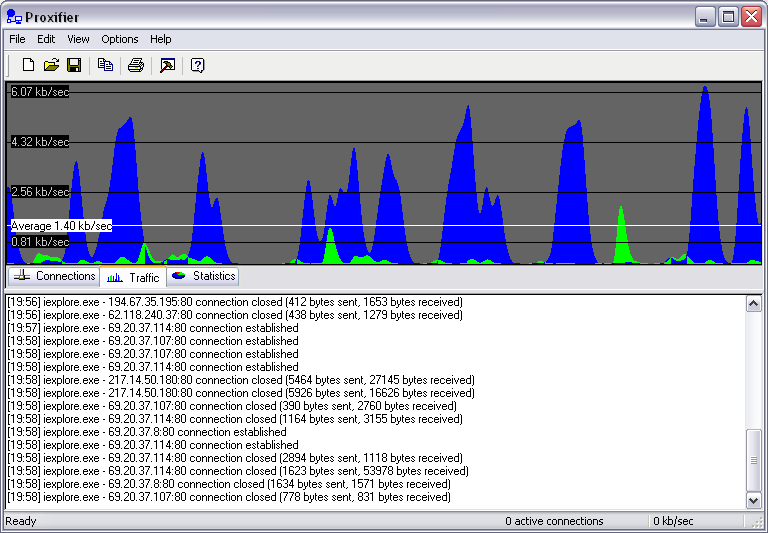Click the New file toolbar icon
Viewport: 768px width, 533px height.
pyautogui.click(x=28, y=65)
